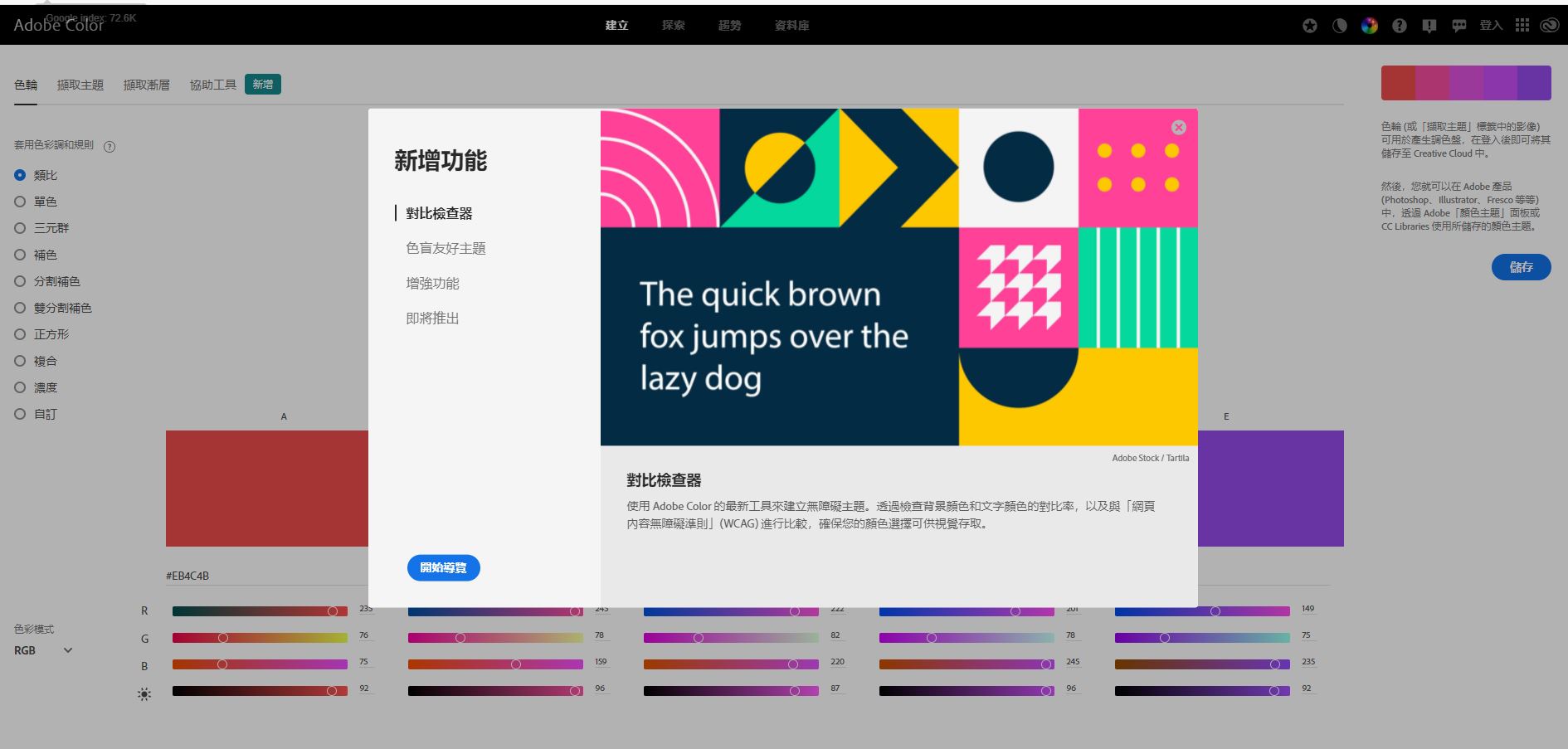The height and width of the screenshot is (749, 1568).
Task: Select the 正方形 harmony rule
Action: [41, 334]
